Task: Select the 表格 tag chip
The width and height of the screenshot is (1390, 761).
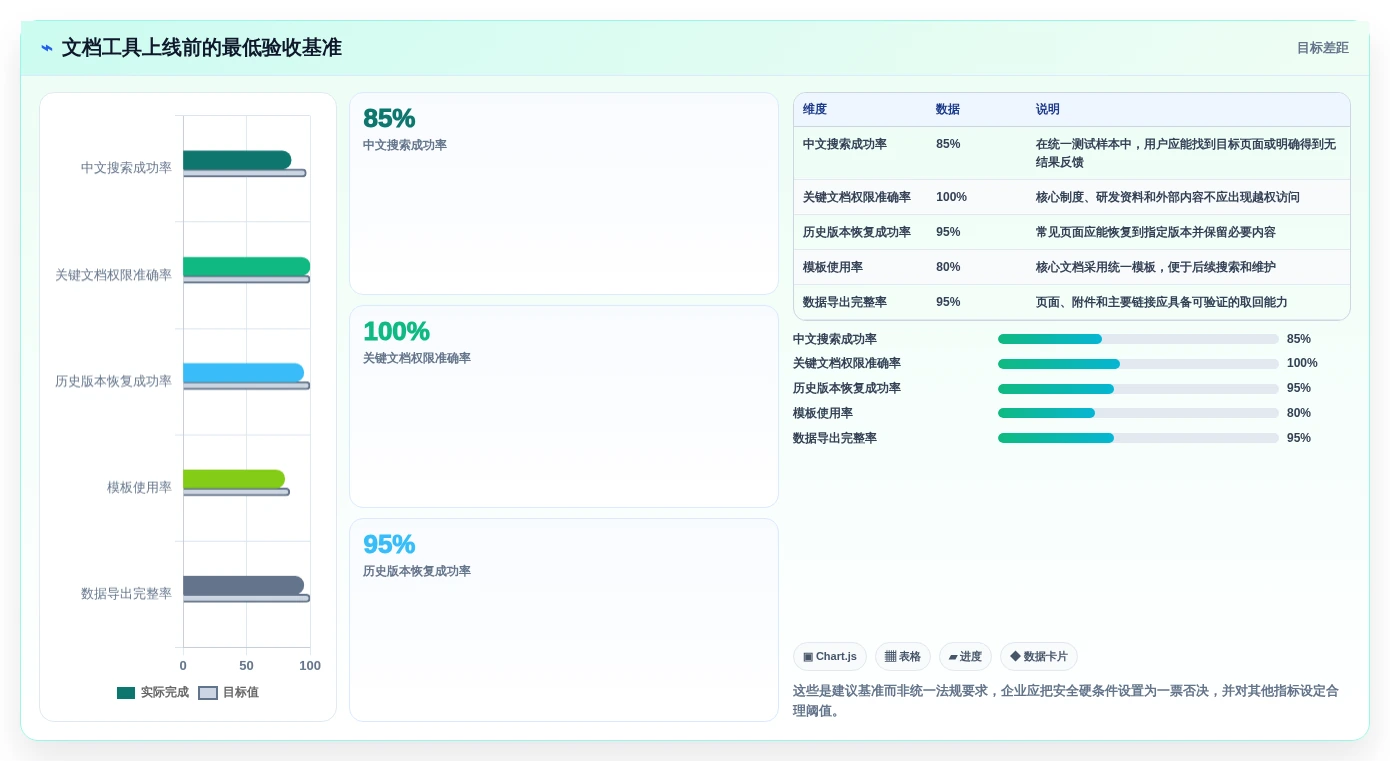Action: pyautogui.click(x=903, y=657)
